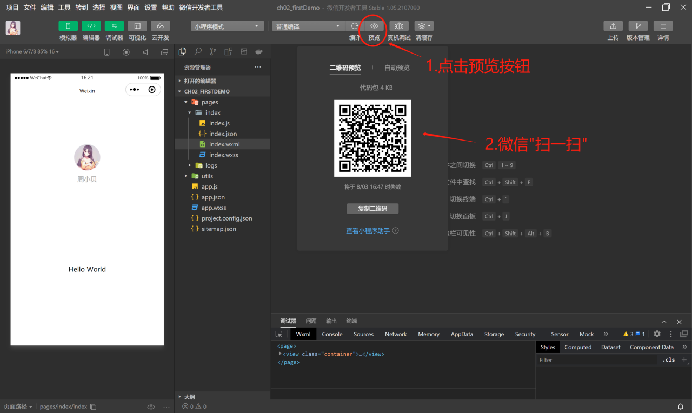This screenshot has height=414, width=693.
Task: Click the Version Management icon
Action: click(638, 26)
